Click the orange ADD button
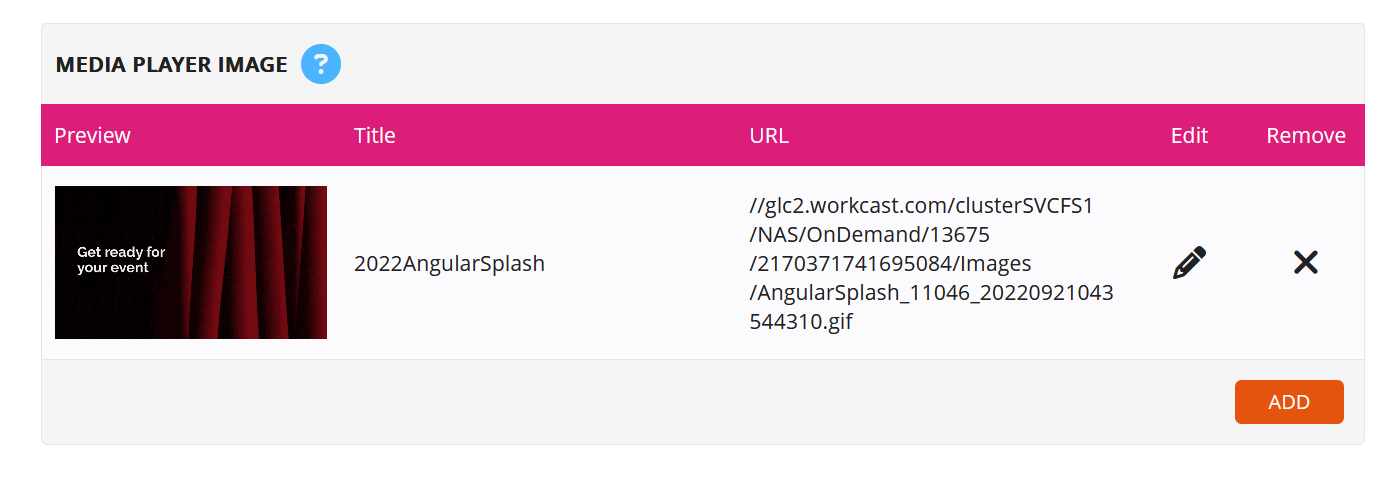The image size is (1392, 482). tap(1289, 402)
